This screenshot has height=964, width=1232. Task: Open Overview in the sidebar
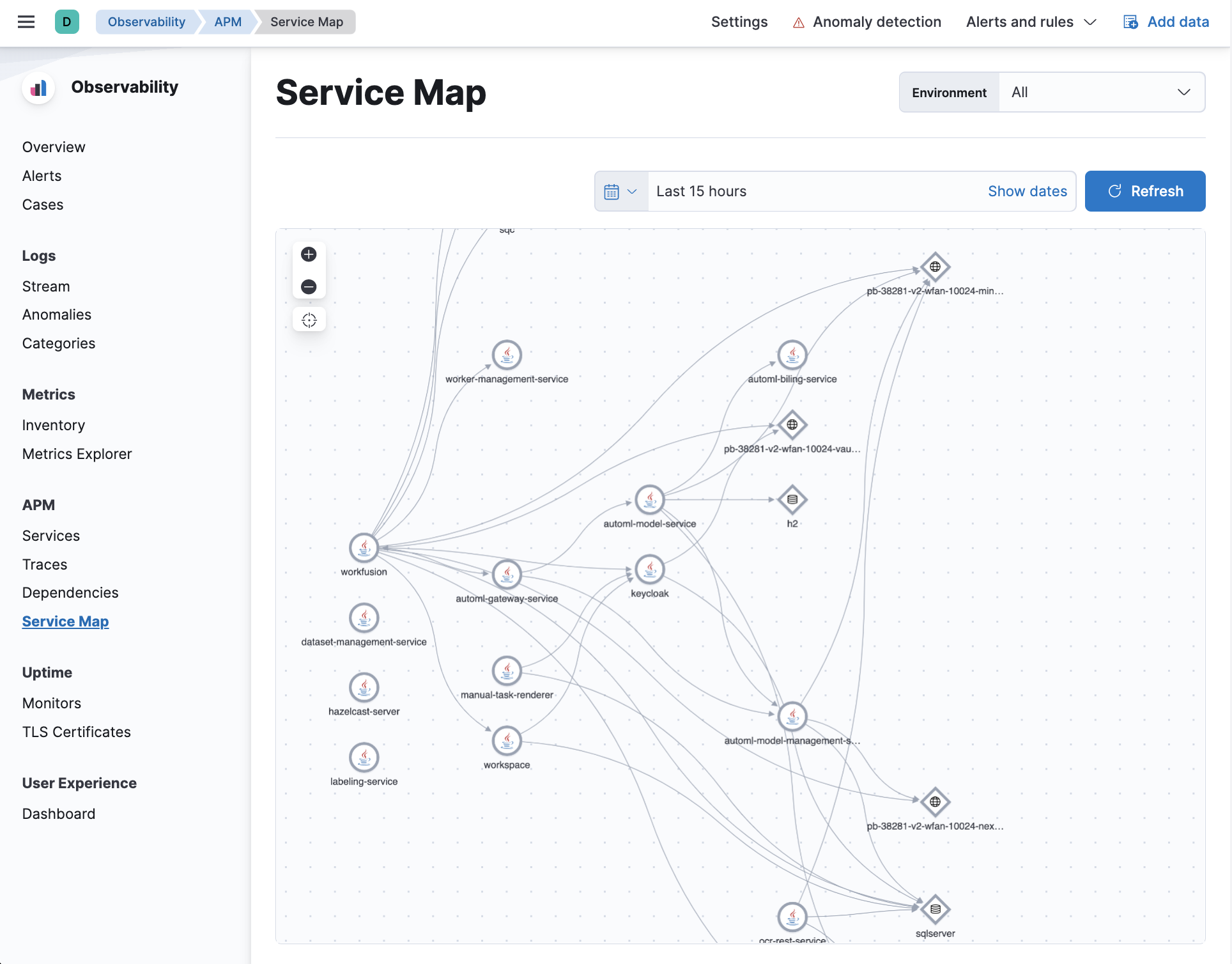click(54, 147)
